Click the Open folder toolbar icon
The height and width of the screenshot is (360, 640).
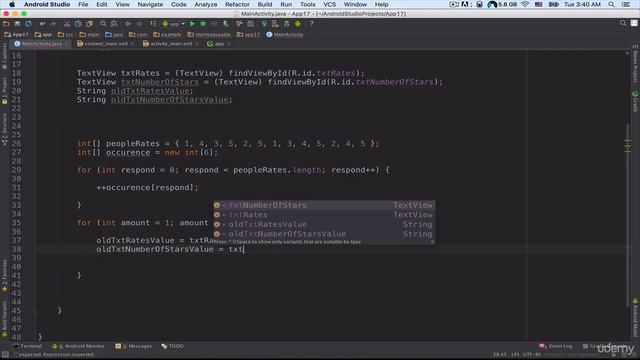pos(6,24)
